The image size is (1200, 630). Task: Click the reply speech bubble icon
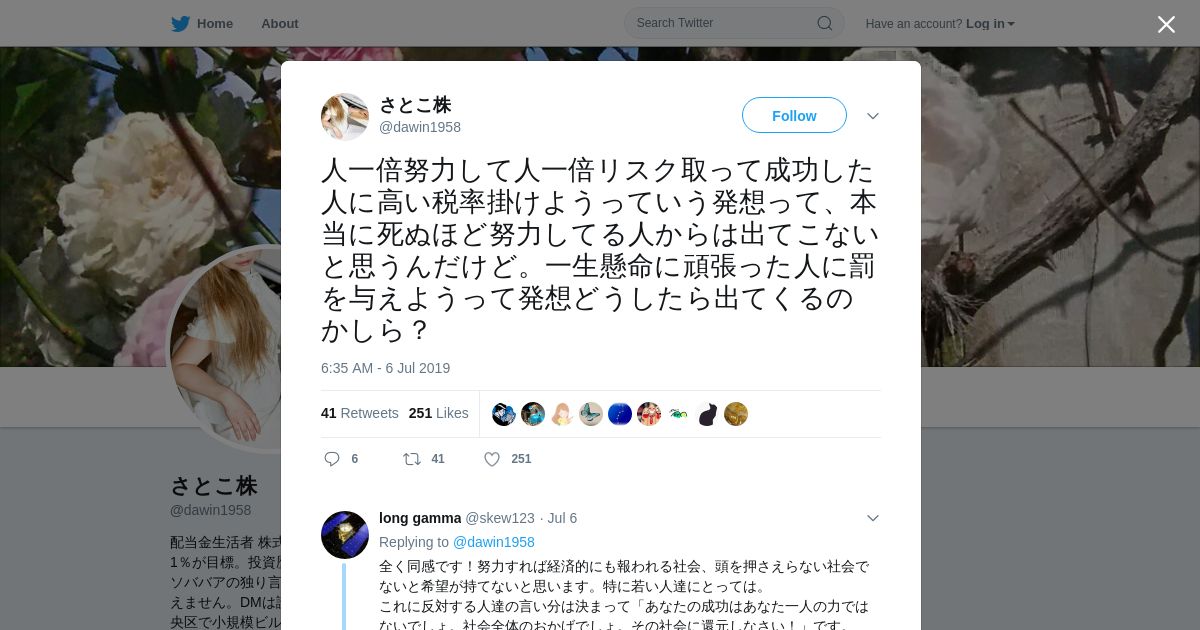tap(332, 459)
